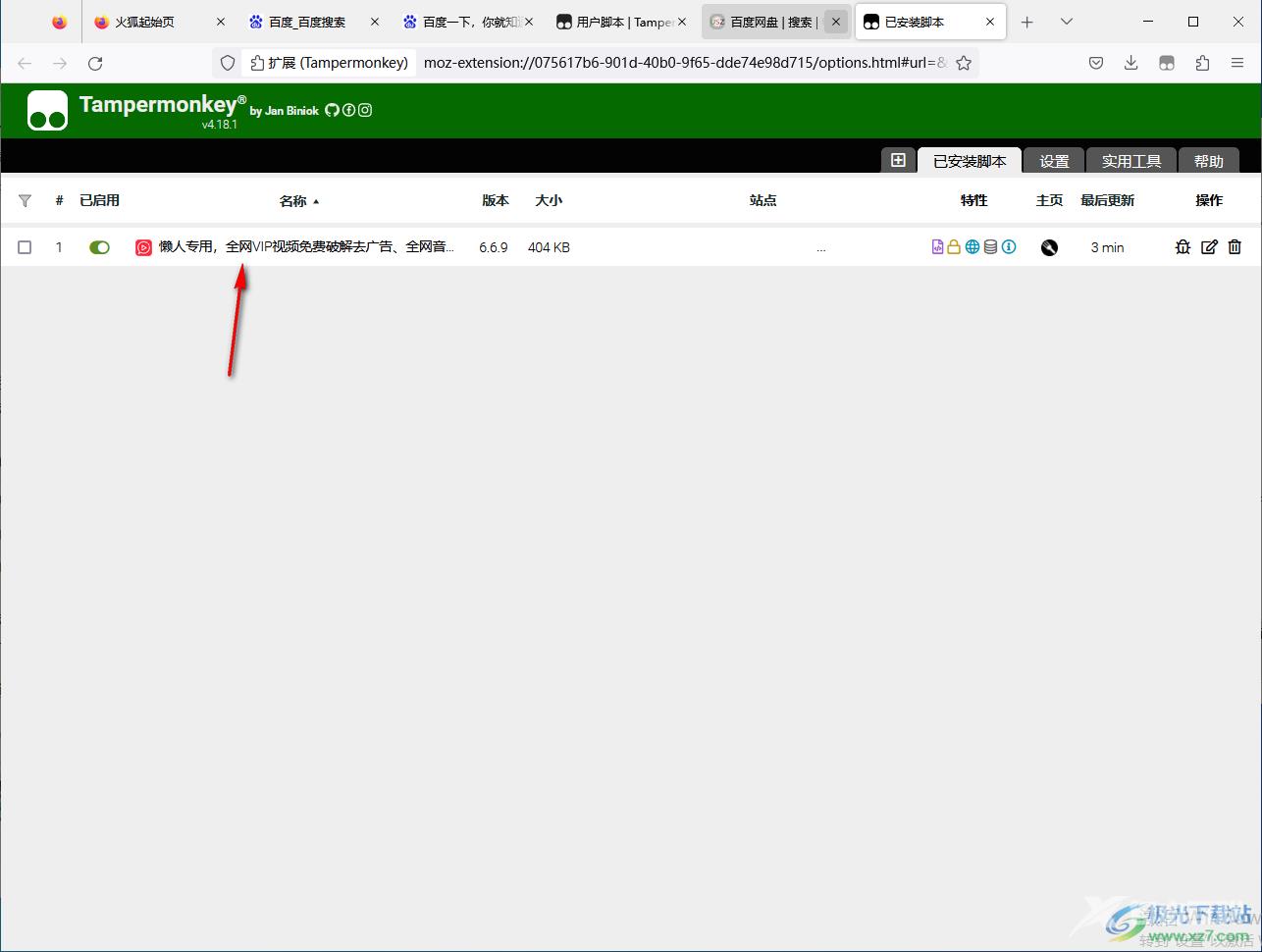Click the version cell 6.6.9
Screen dimensions: 1262x952
click(x=494, y=247)
